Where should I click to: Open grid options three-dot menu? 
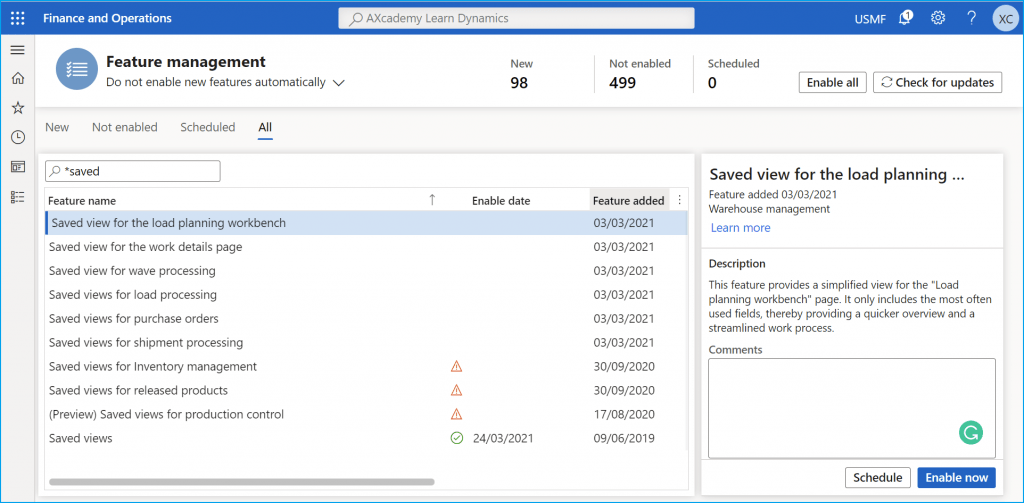point(679,200)
